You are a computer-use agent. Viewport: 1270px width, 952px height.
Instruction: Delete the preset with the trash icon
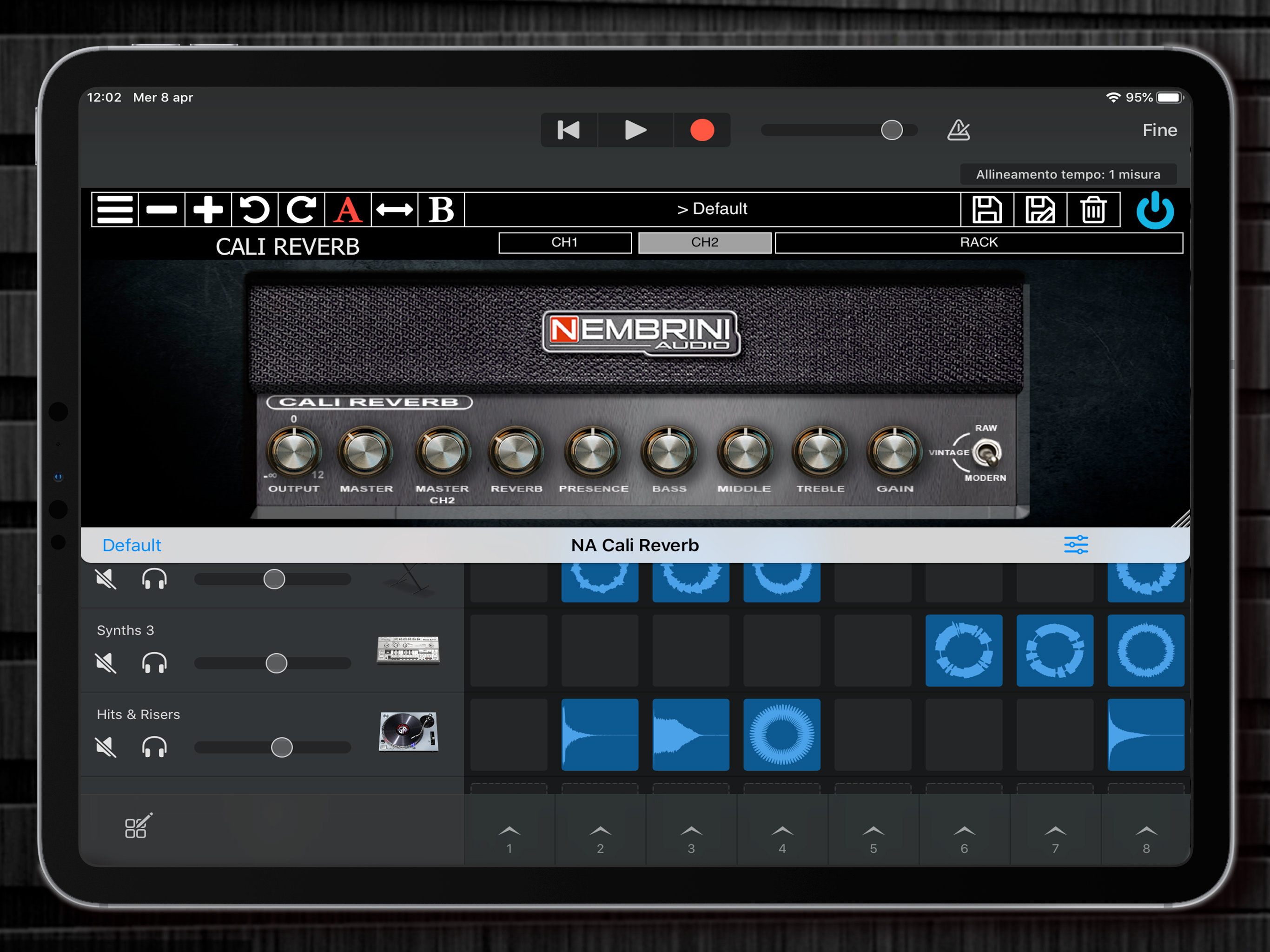click(1093, 210)
